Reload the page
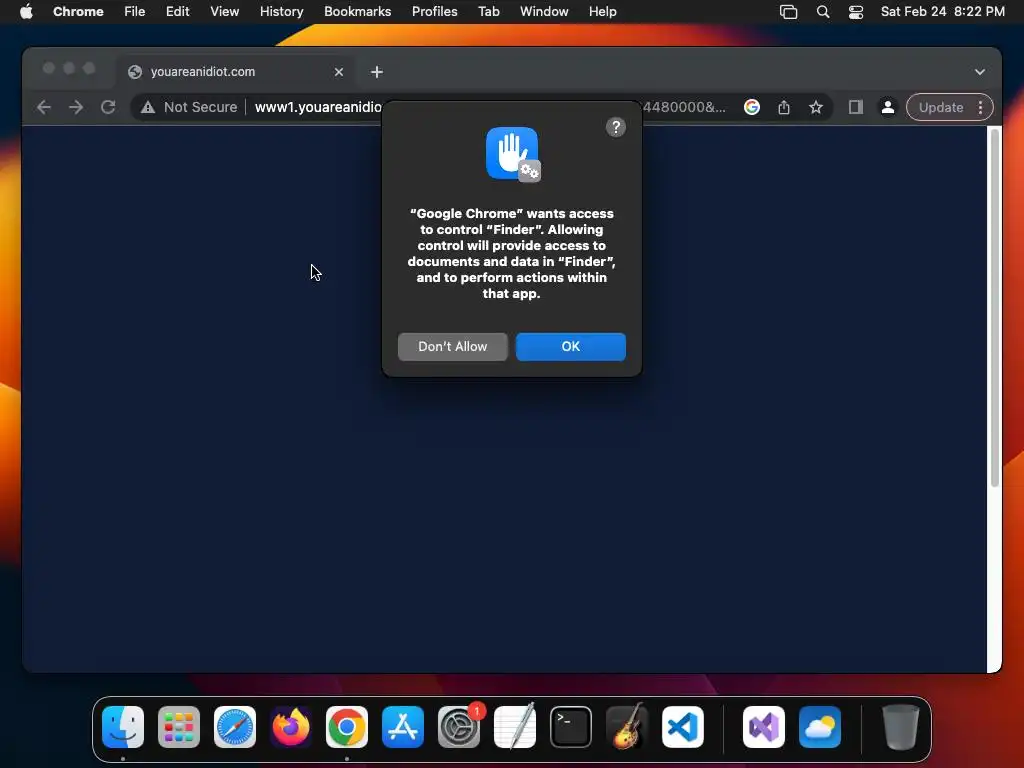This screenshot has width=1024, height=768. [108, 108]
